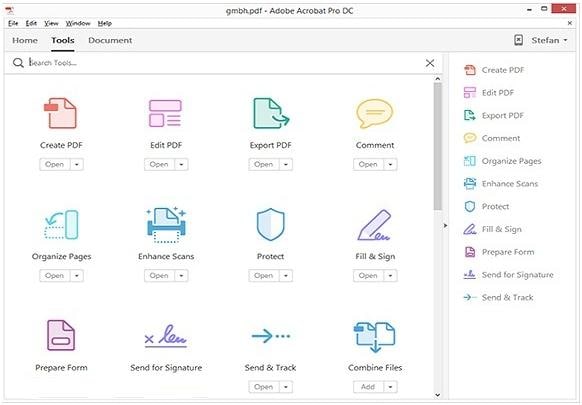Click the large Export PDF tool icon

click(x=271, y=113)
